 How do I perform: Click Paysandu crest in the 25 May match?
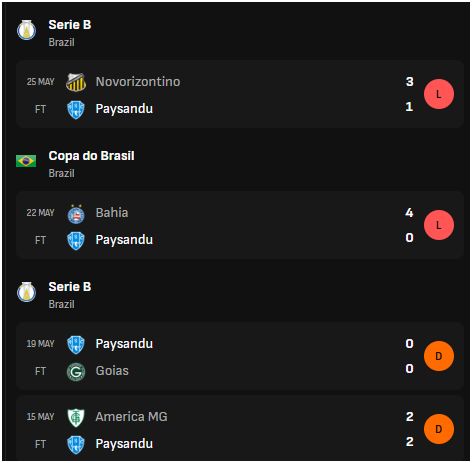pos(76,110)
